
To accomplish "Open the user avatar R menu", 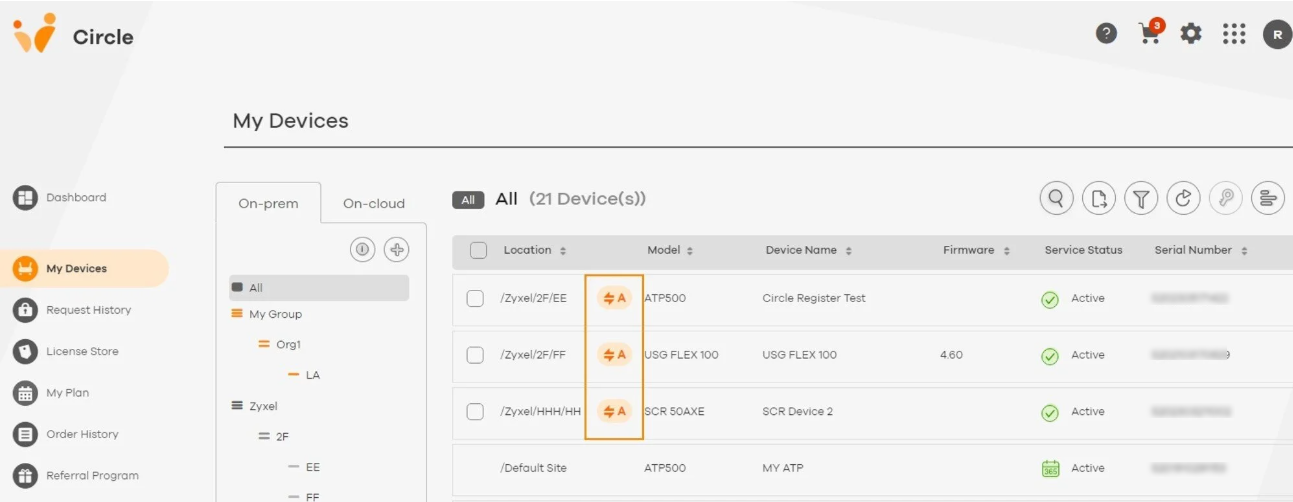I will [1276, 34].
